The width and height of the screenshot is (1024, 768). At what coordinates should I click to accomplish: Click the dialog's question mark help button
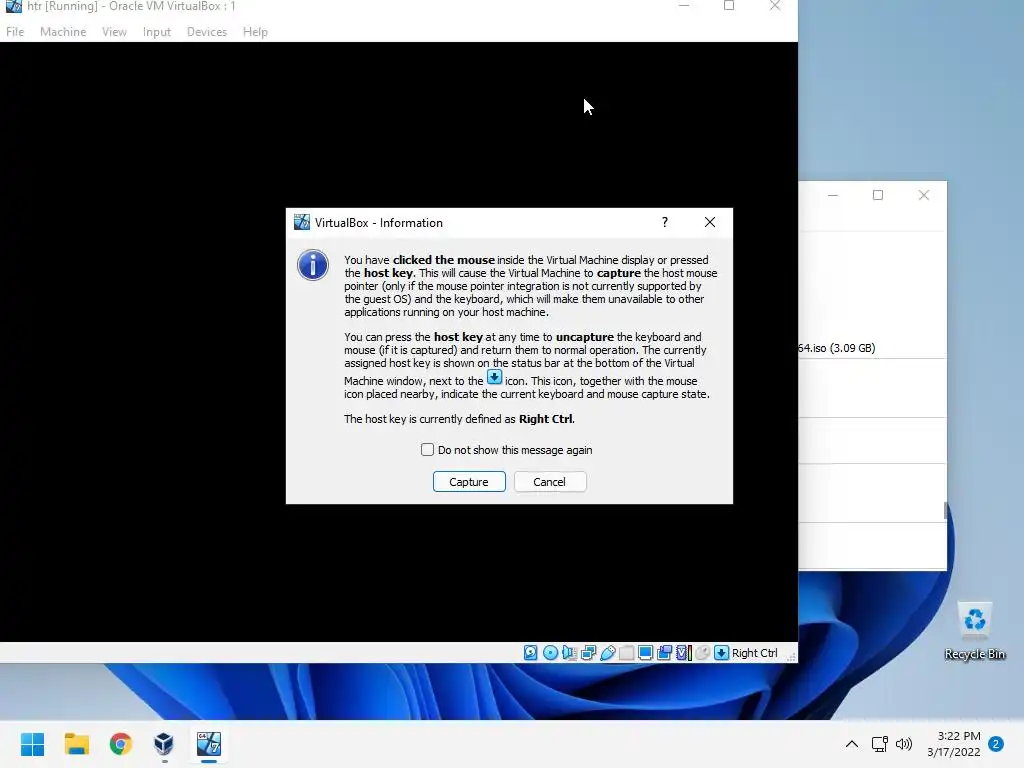[665, 222]
